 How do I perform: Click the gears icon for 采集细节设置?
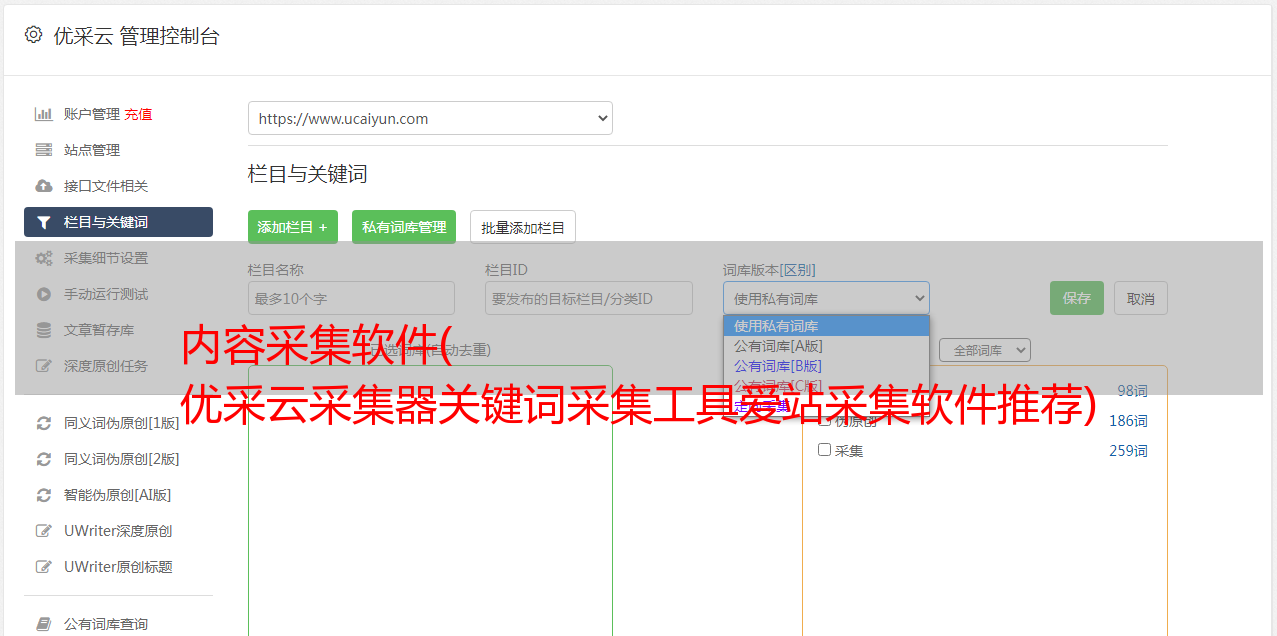tap(44, 258)
